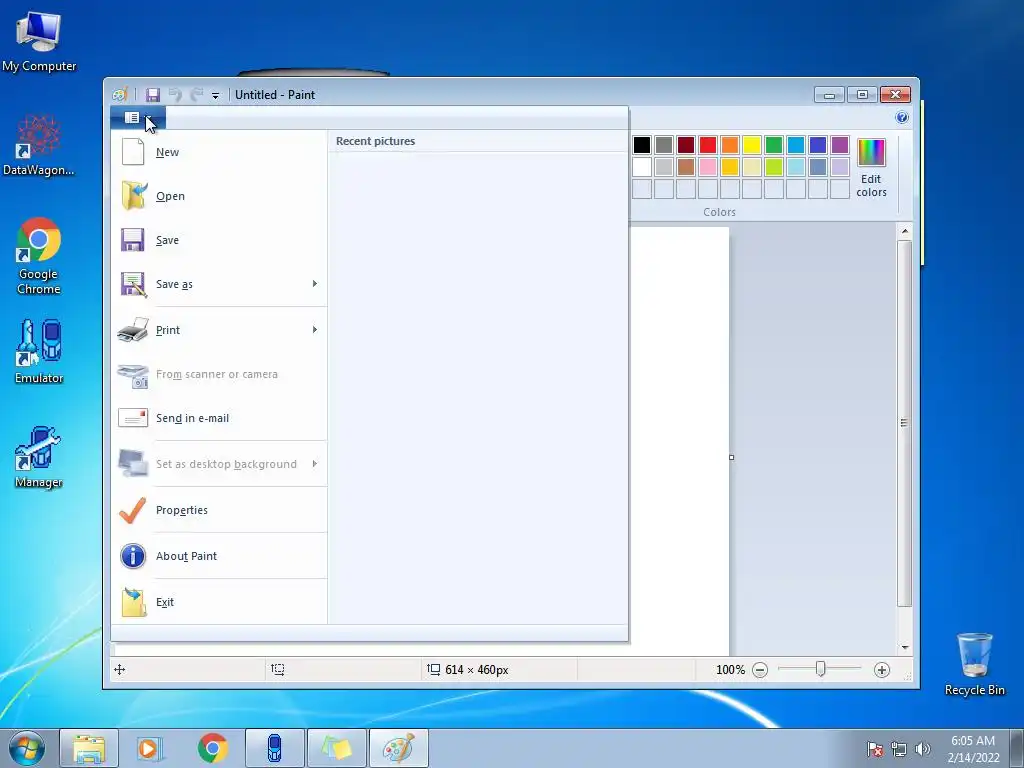Click the Undo arrow in title bar

(x=175, y=95)
